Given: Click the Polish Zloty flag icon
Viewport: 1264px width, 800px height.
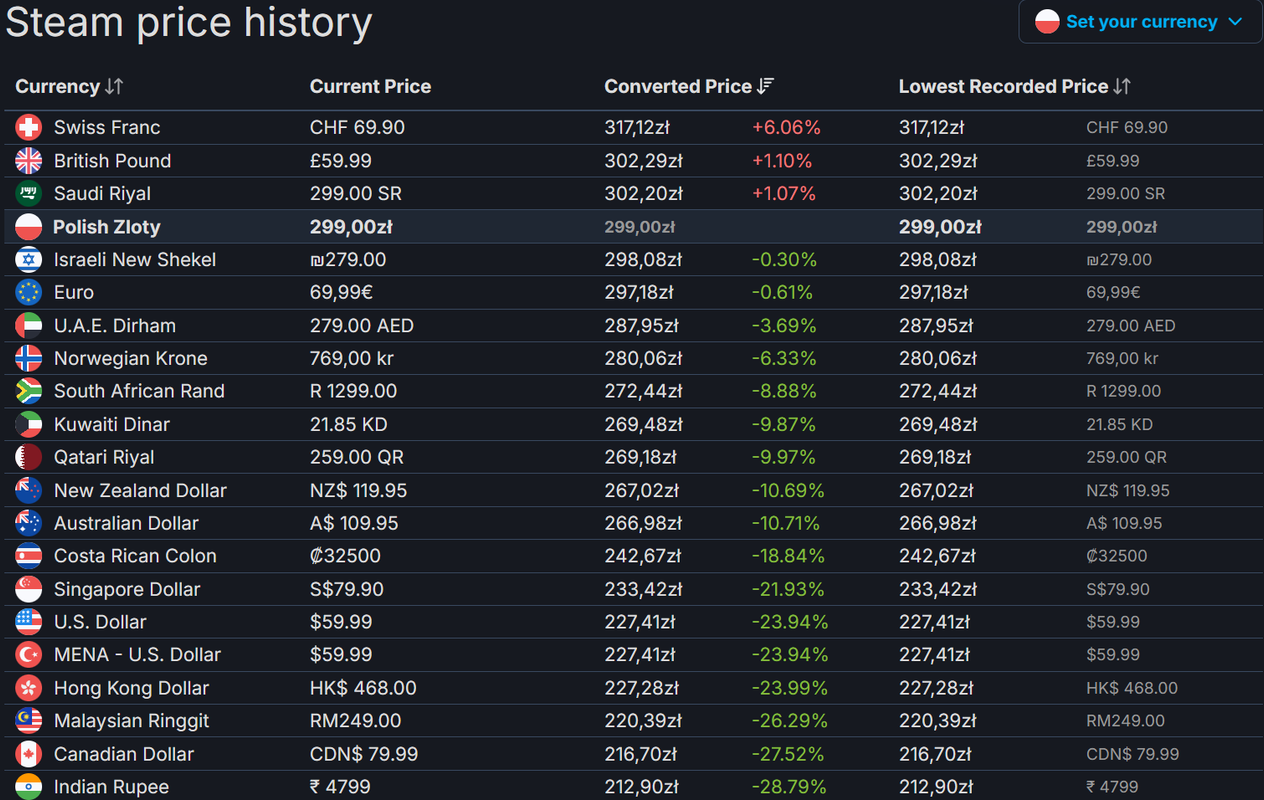Looking at the screenshot, I should (29, 227).
